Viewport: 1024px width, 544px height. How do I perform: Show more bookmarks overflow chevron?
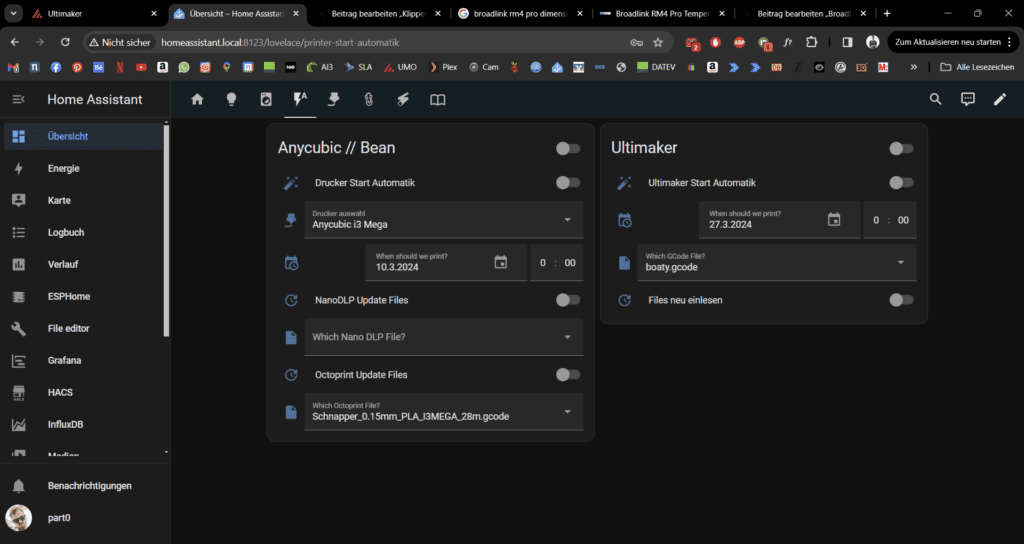coord(913,67)
